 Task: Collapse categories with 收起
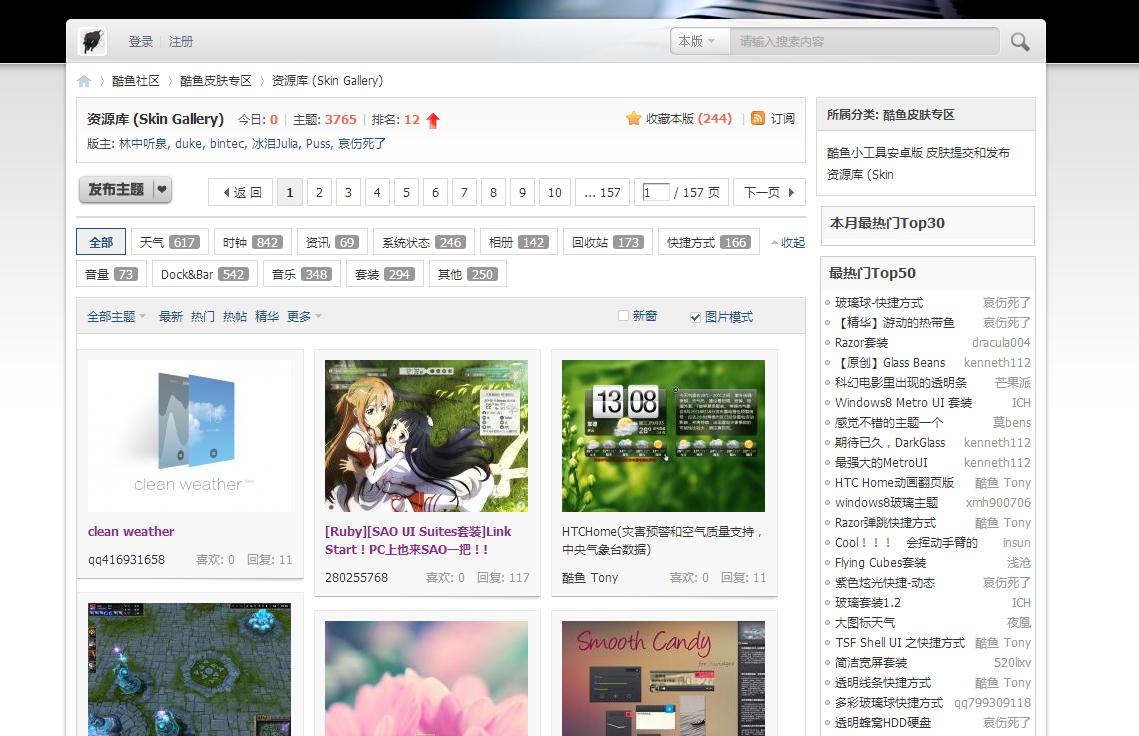click(788, 243)
